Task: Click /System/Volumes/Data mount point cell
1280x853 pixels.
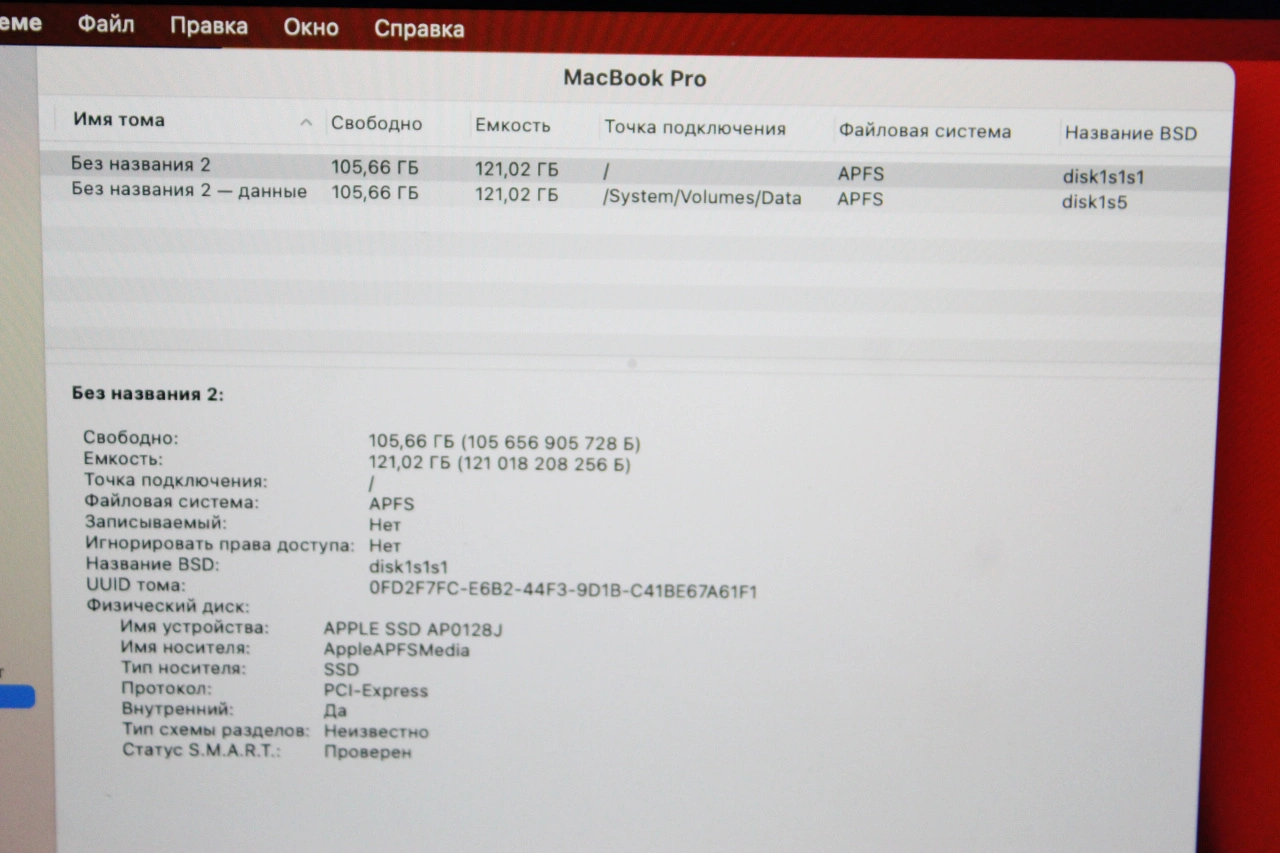Action: click(x=702, y=198)
